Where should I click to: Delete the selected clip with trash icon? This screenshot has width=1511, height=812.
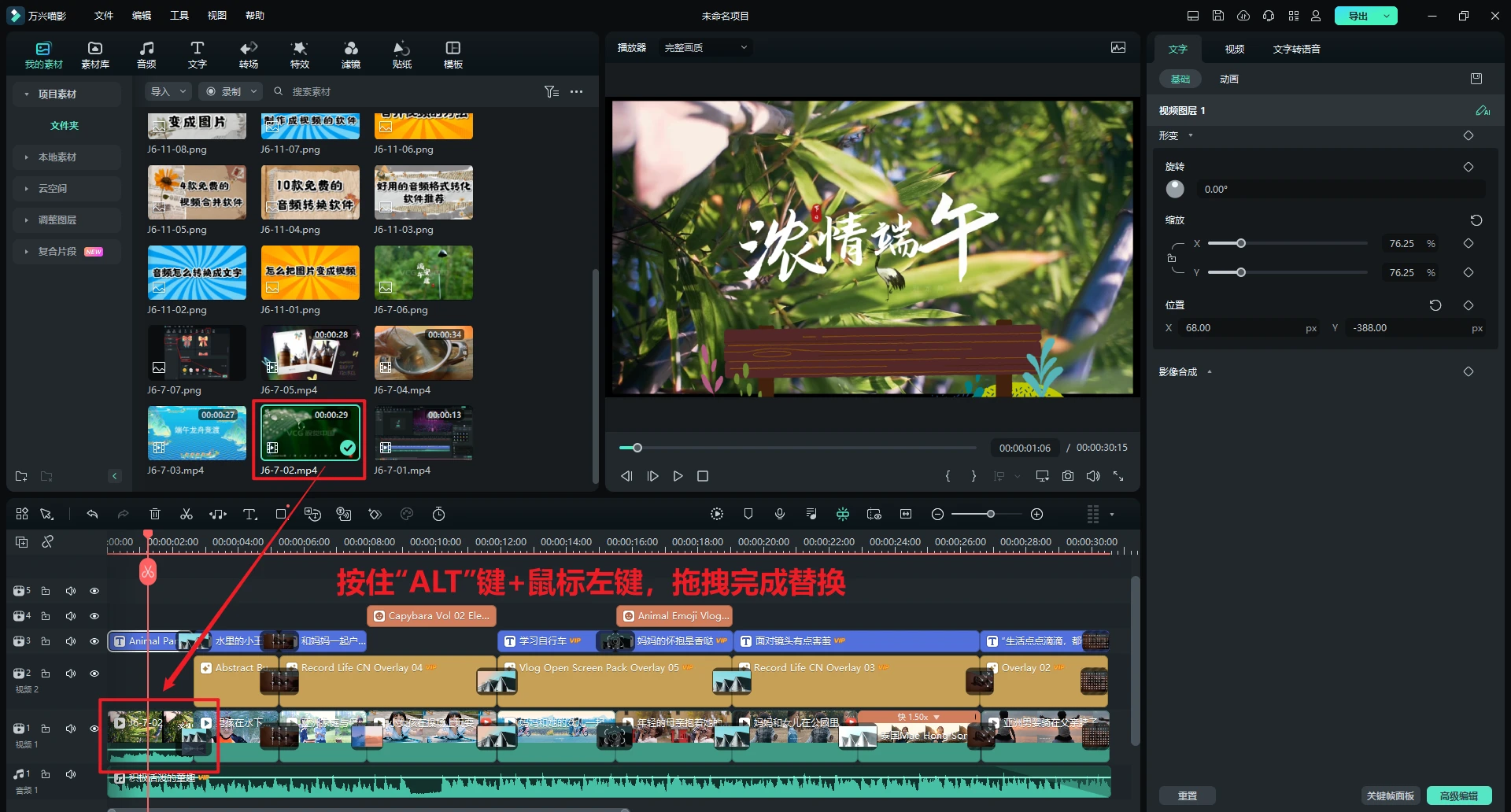(155, 514)
